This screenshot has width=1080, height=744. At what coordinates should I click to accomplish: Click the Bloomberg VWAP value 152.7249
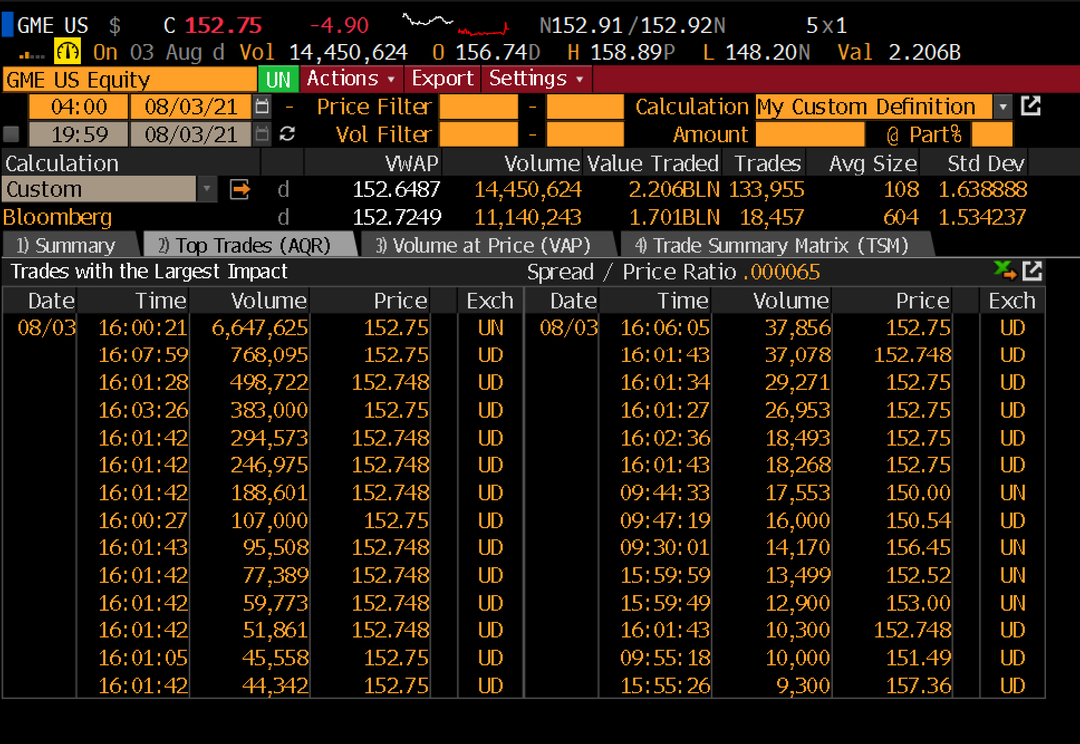click(396, 217)
